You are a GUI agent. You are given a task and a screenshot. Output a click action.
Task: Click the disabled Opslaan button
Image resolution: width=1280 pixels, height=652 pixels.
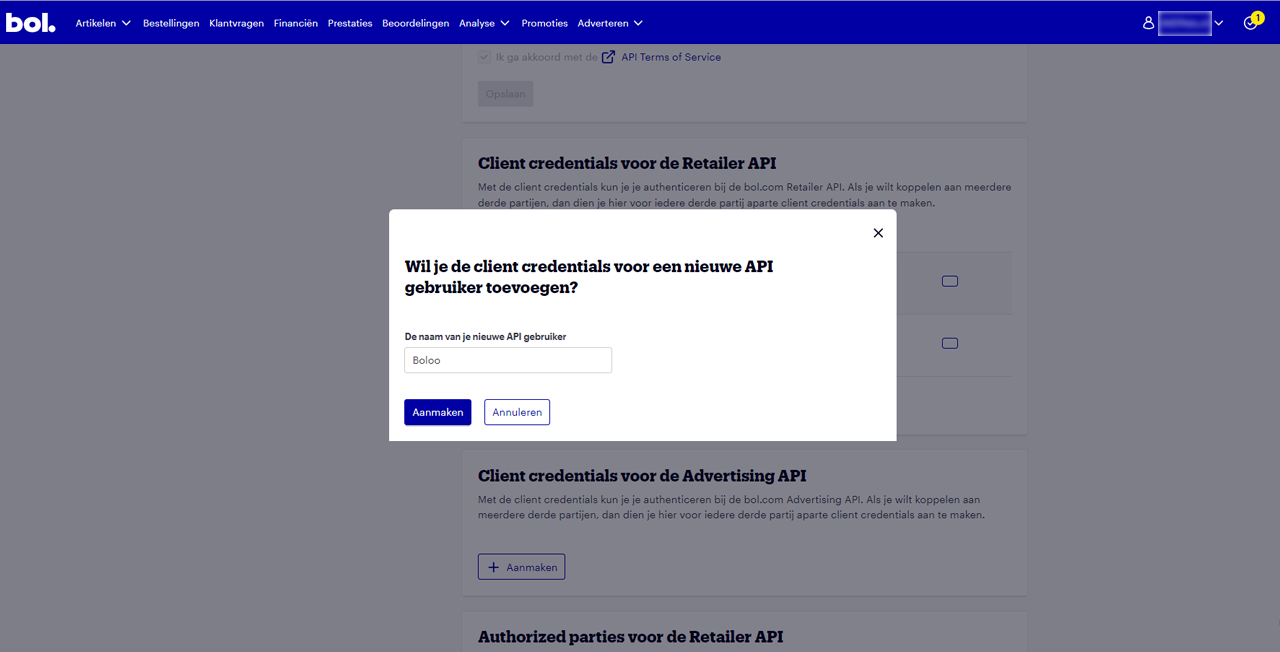505,94
